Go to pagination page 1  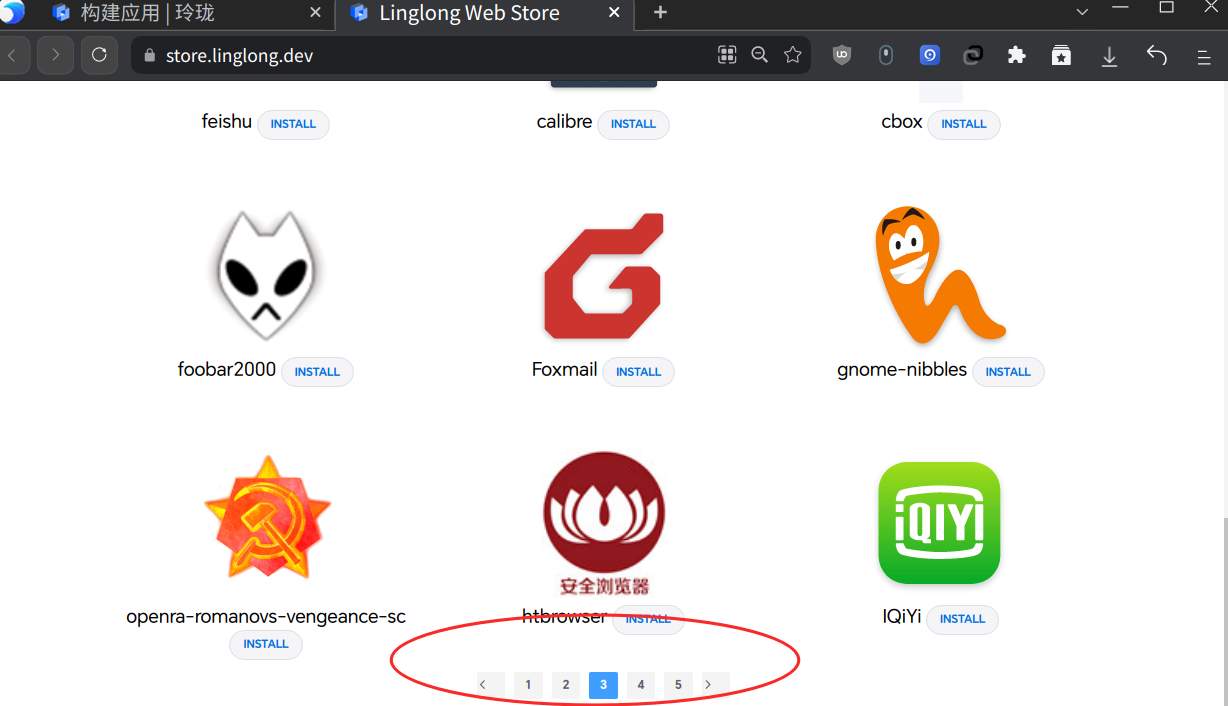[x=528, y=685]
